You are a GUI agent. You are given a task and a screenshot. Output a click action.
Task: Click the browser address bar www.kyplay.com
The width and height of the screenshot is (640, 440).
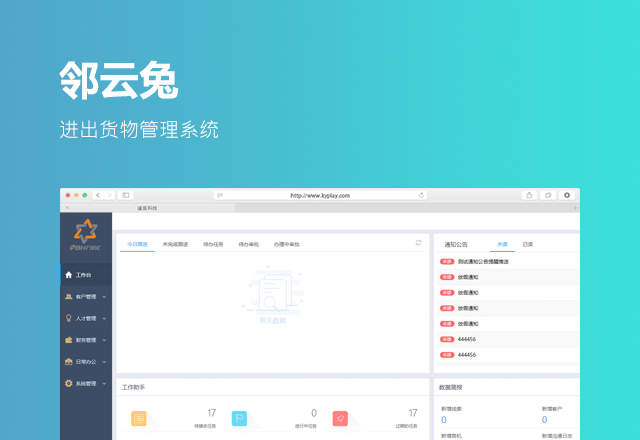coord(320,196)
